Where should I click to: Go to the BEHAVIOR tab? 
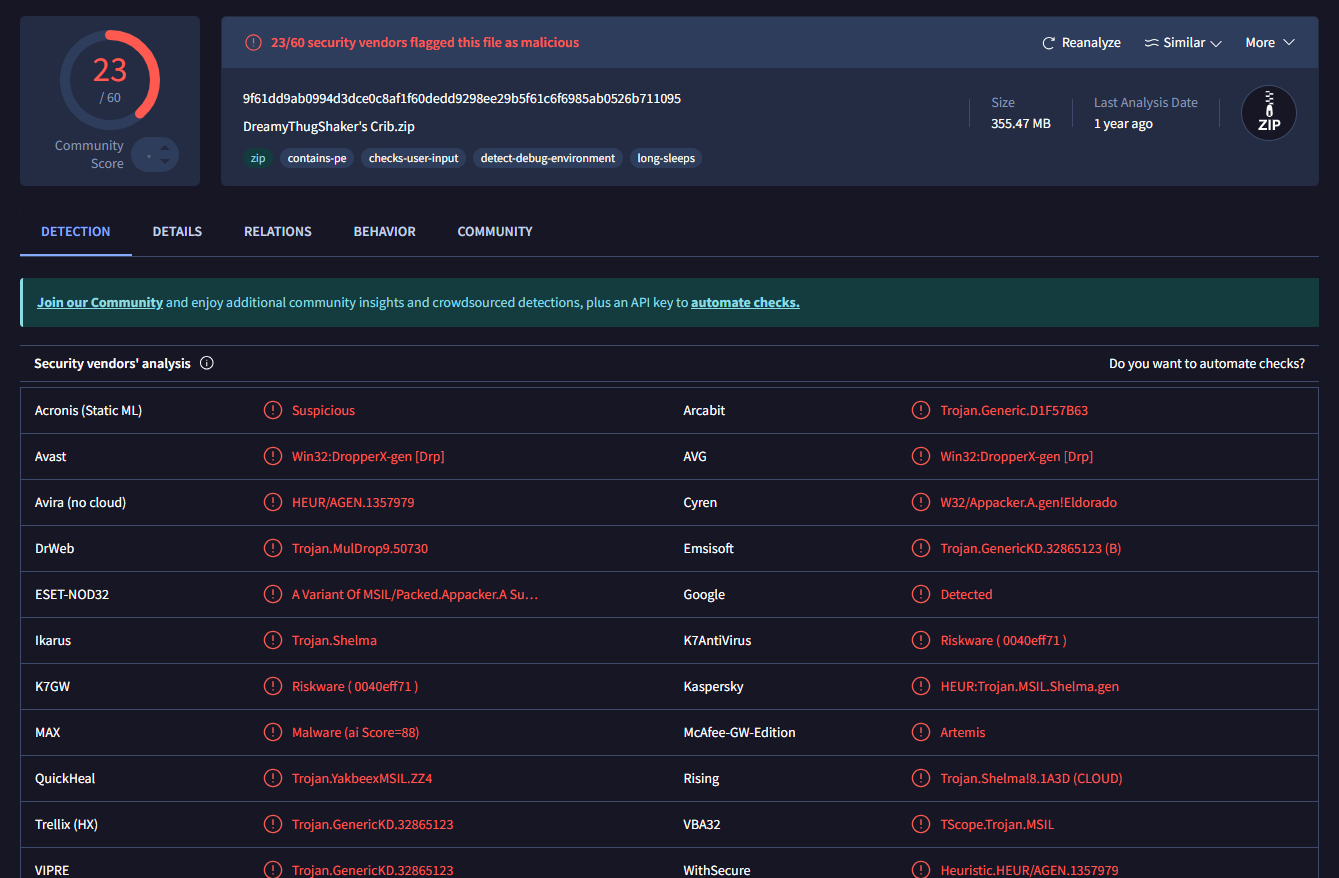pyautogui.click(x=385, y=231)
